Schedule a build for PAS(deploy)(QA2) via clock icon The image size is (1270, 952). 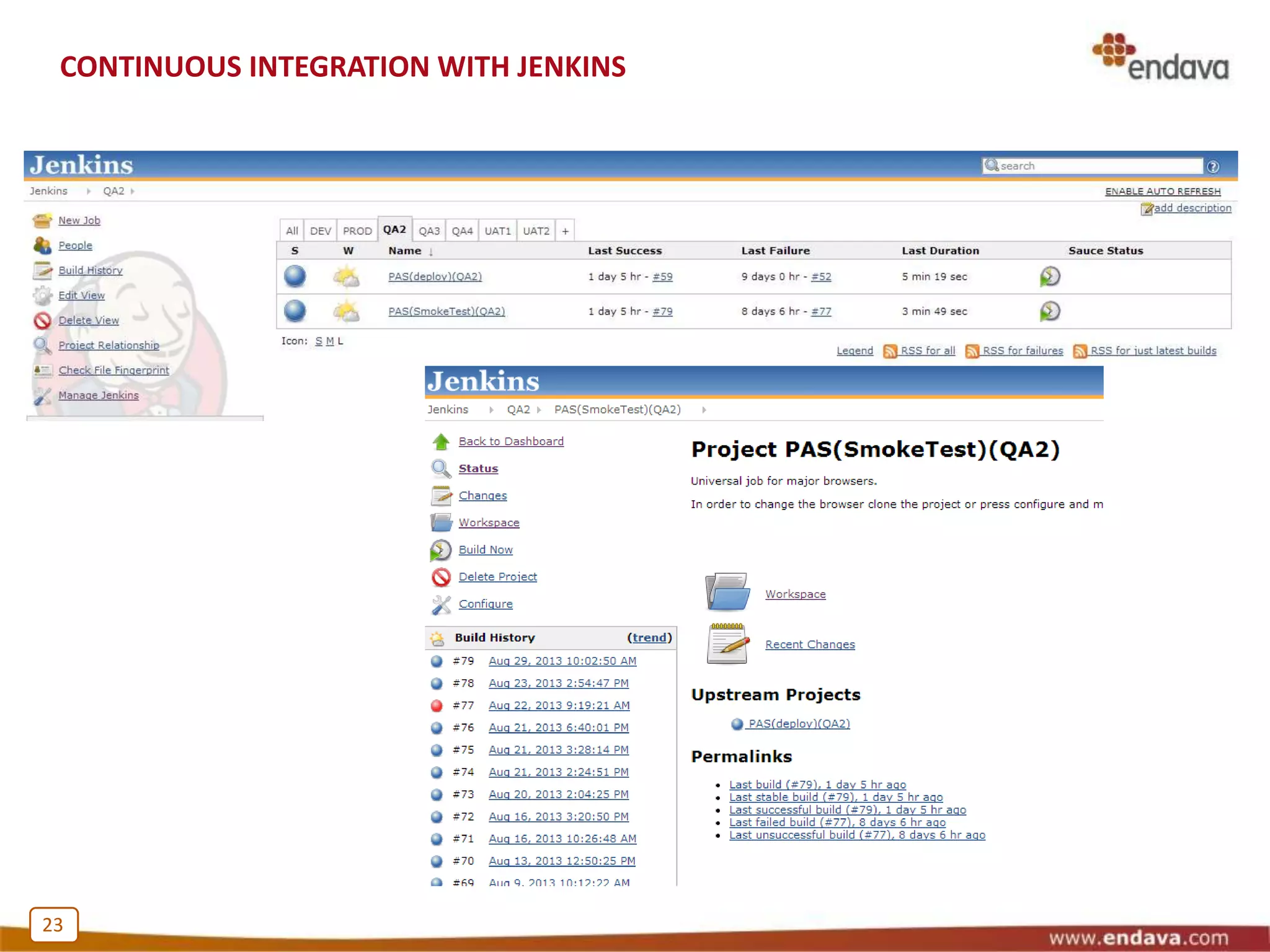coord(1050,276)
